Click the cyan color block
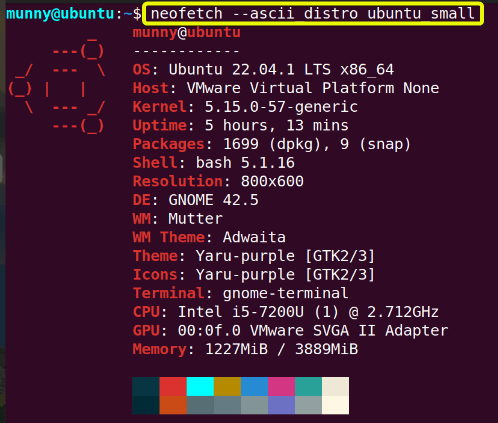This screenshot has height=423, width=498. [200, 386]
